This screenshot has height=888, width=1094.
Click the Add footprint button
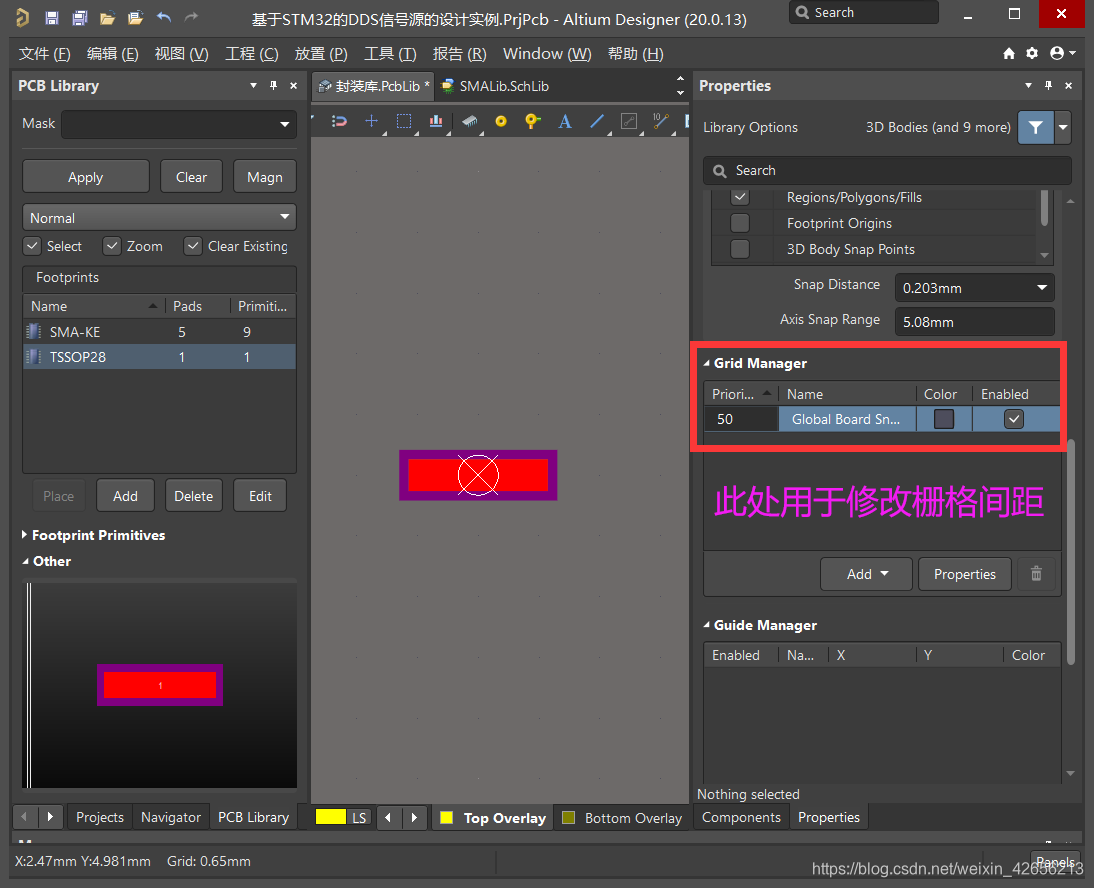[126, 496]
